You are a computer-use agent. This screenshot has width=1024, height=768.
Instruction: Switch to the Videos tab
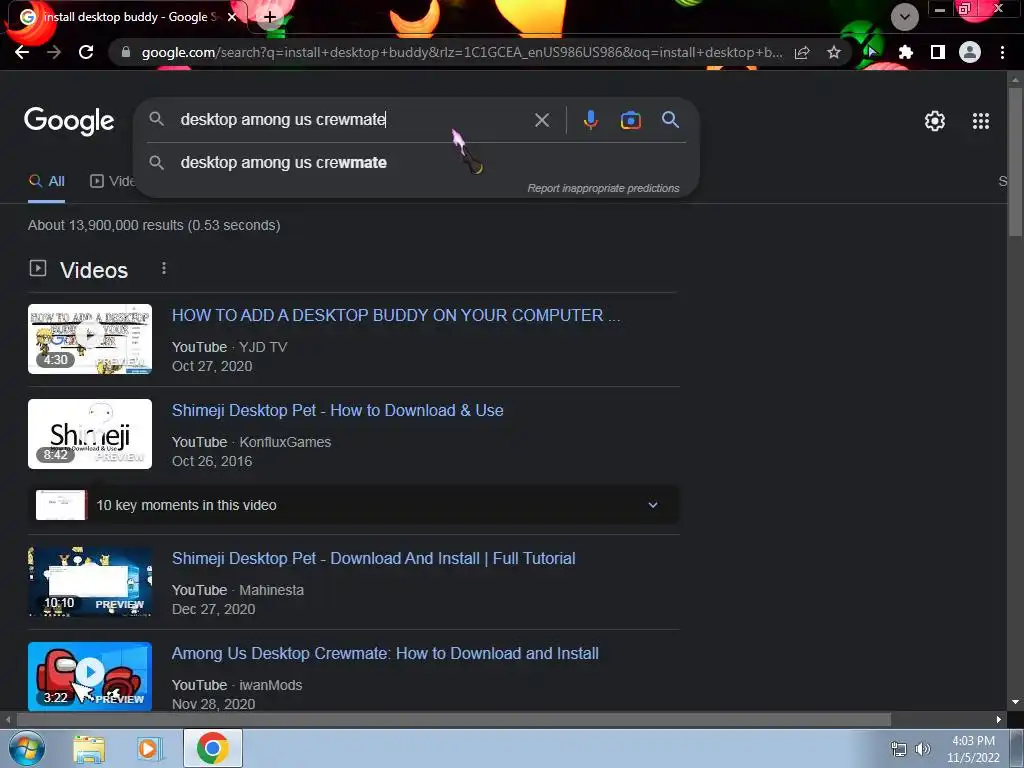(112, 181)
